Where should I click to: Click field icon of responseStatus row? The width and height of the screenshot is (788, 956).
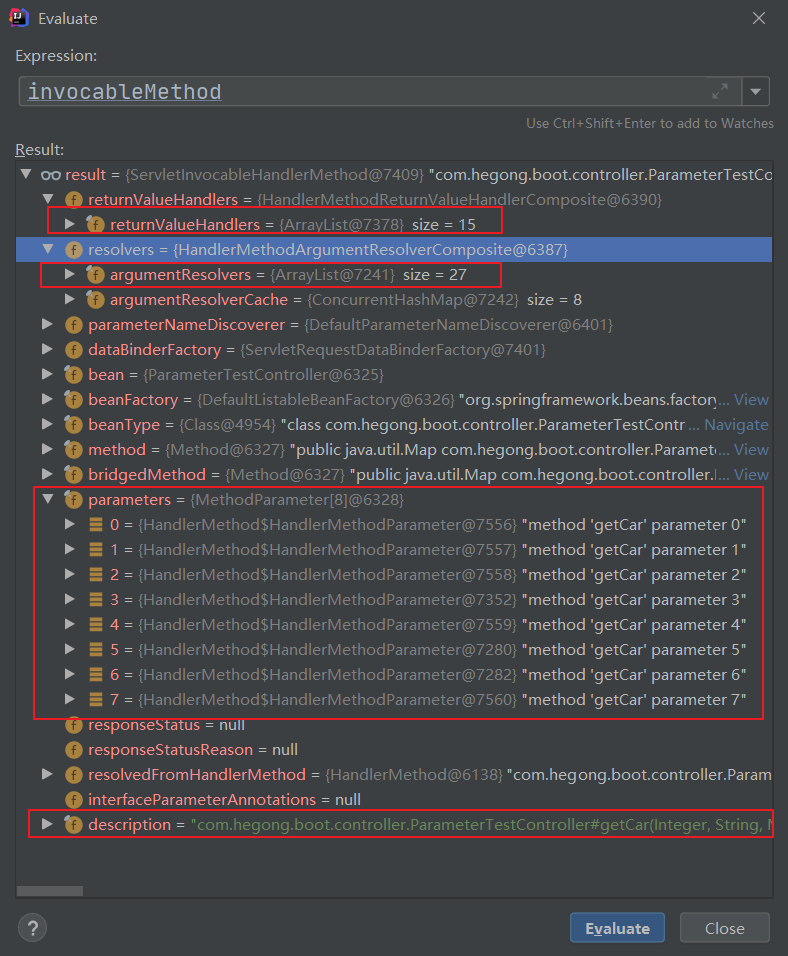click(74, 724)
